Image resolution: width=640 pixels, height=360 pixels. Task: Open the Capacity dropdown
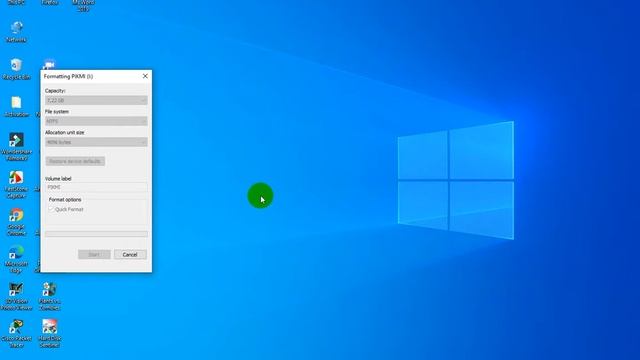tap(96, 100)
